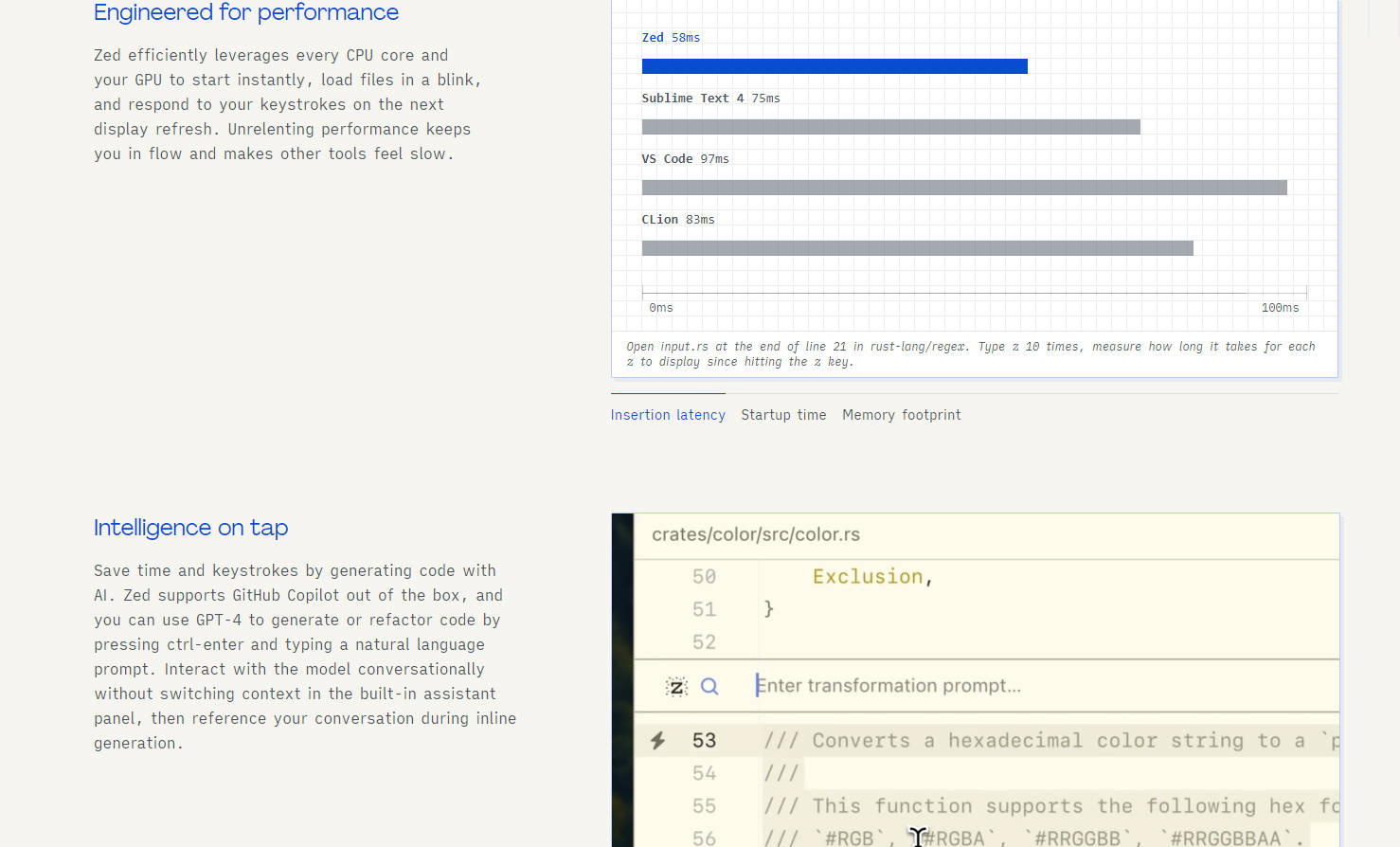1400x847 pixels.
Task: Click line number 50 in the editor
Action: (x=704, y=577)
